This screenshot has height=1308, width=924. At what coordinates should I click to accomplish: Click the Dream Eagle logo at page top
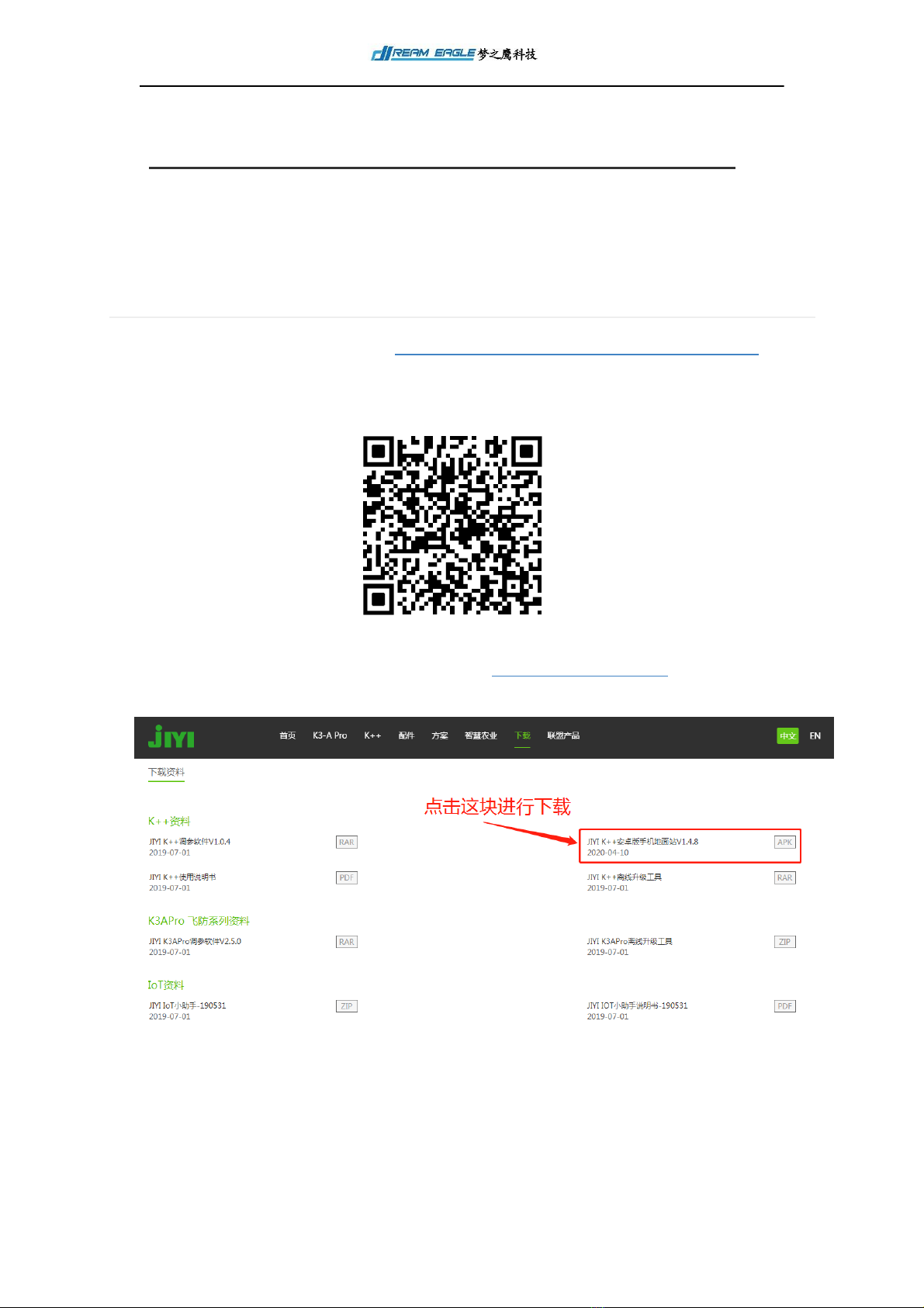(x=454, y=54)
